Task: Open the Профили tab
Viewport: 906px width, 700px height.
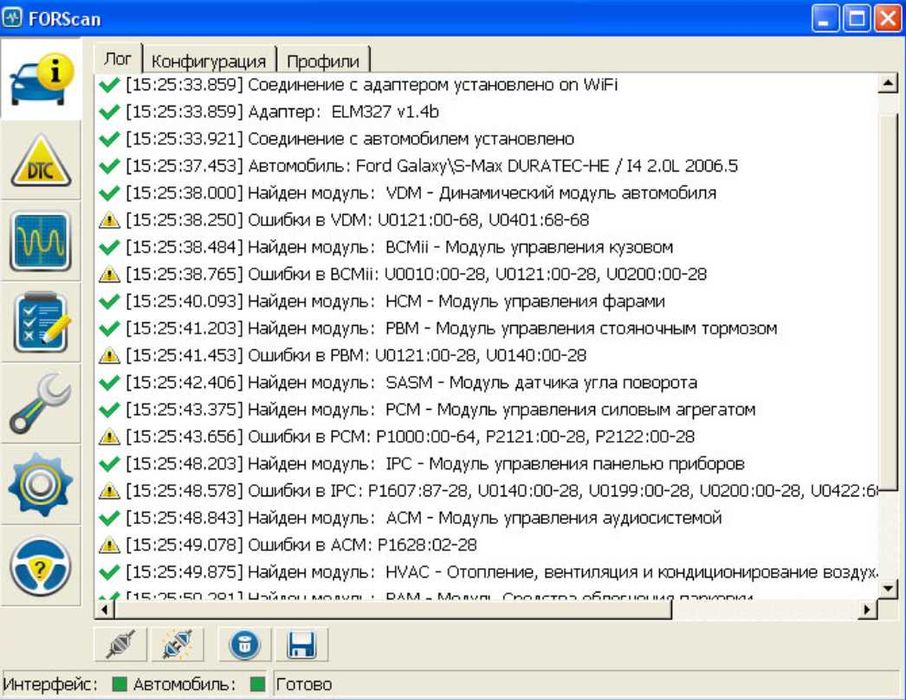Action: pyautogui.click(x=323, y=61)
